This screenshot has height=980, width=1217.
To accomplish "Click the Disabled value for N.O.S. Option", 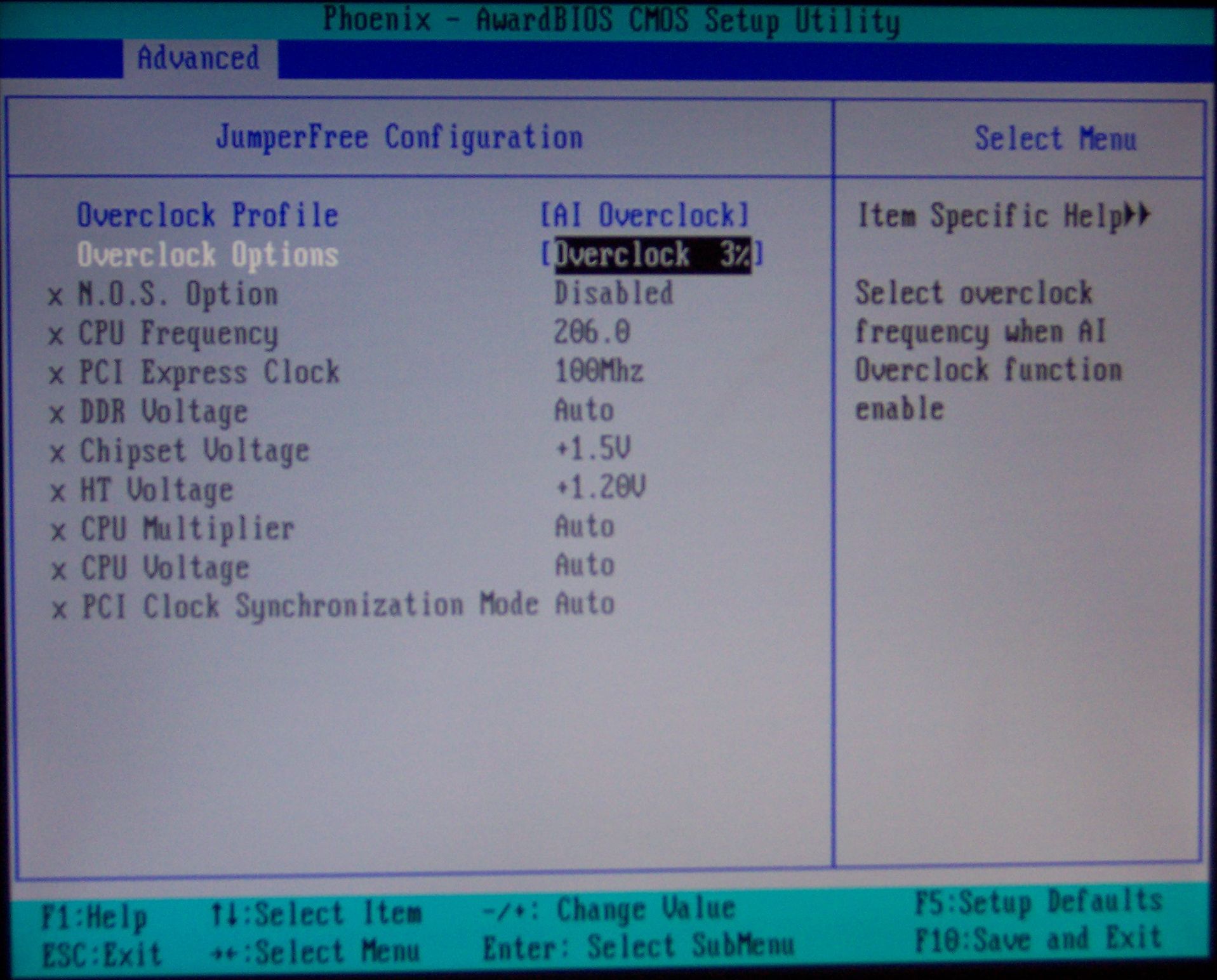I will coord(613,294).
